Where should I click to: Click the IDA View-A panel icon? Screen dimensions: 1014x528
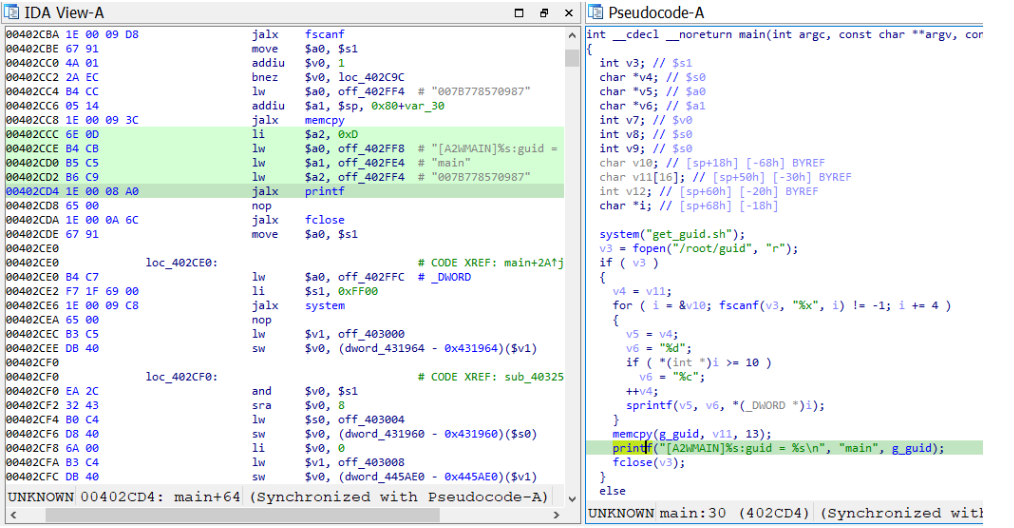coord(12,12)
